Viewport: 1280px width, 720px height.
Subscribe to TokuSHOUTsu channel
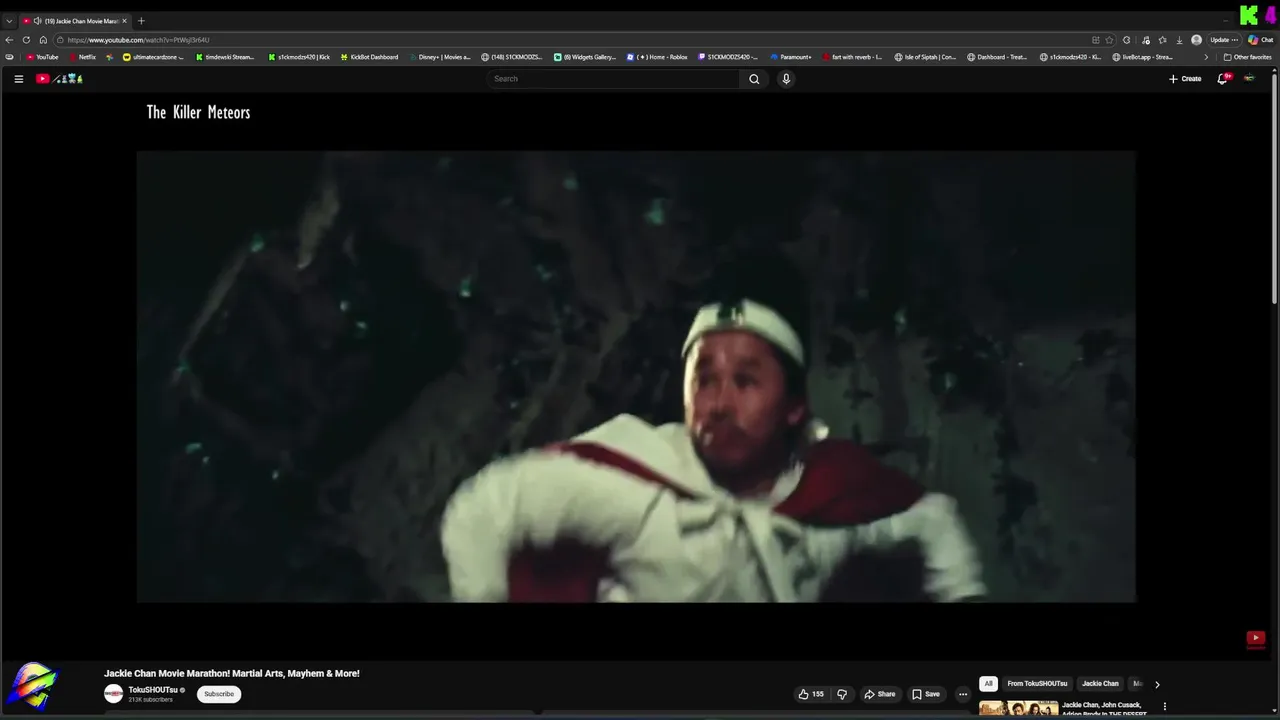[219, 694]
